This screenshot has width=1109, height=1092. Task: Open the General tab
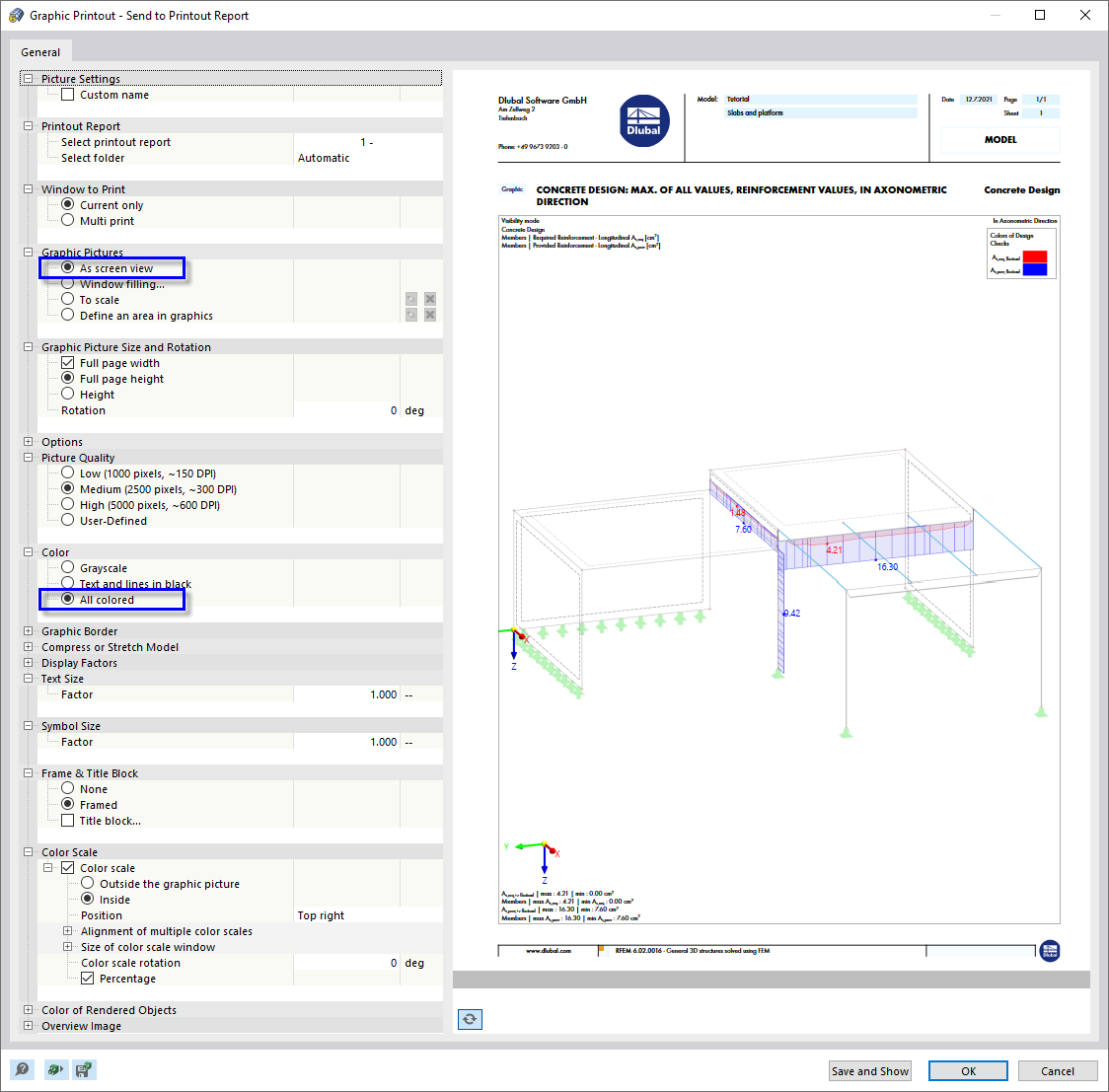tap(40, 52)
